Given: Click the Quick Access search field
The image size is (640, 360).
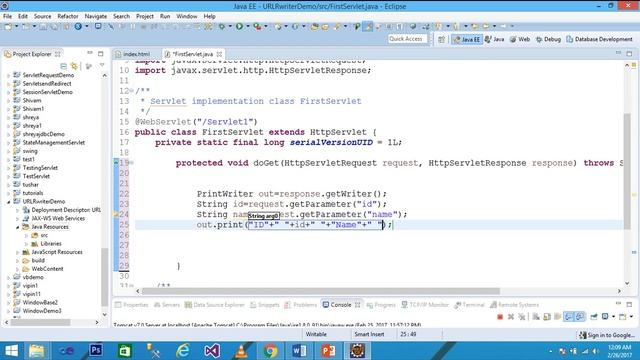Looking at the screenshot, I should pyautogui.click(x=407, y=39).
